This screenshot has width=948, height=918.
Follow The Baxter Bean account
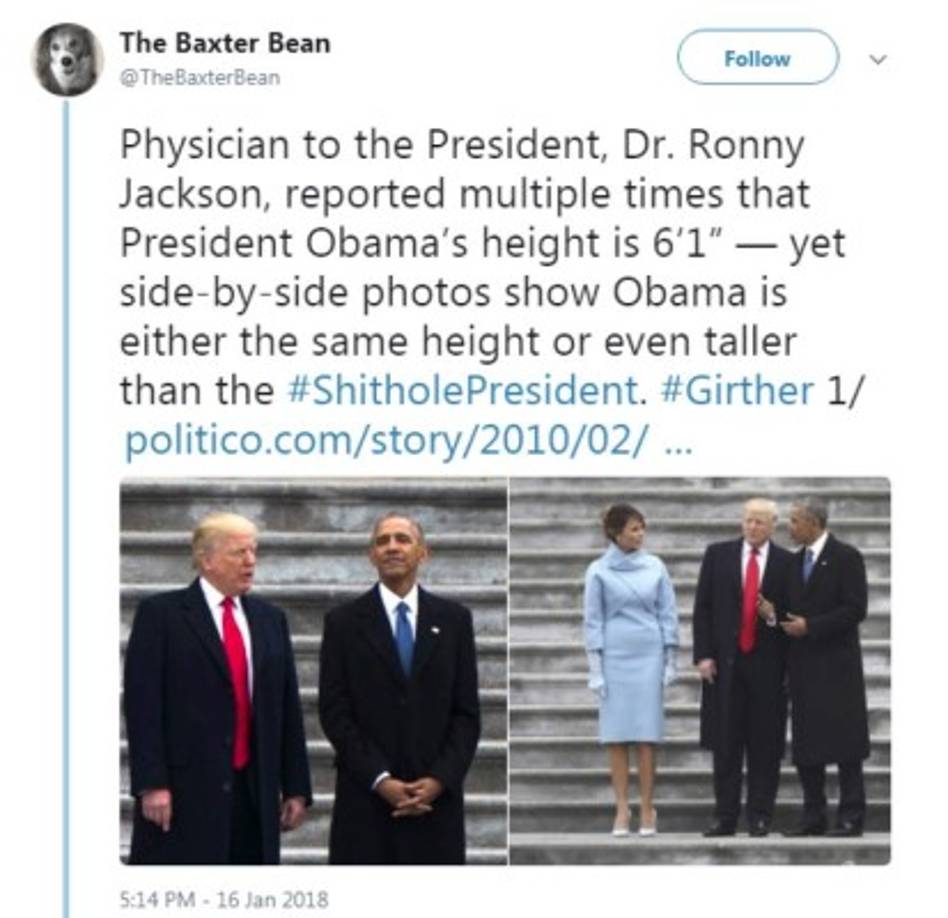click(758, 58)
